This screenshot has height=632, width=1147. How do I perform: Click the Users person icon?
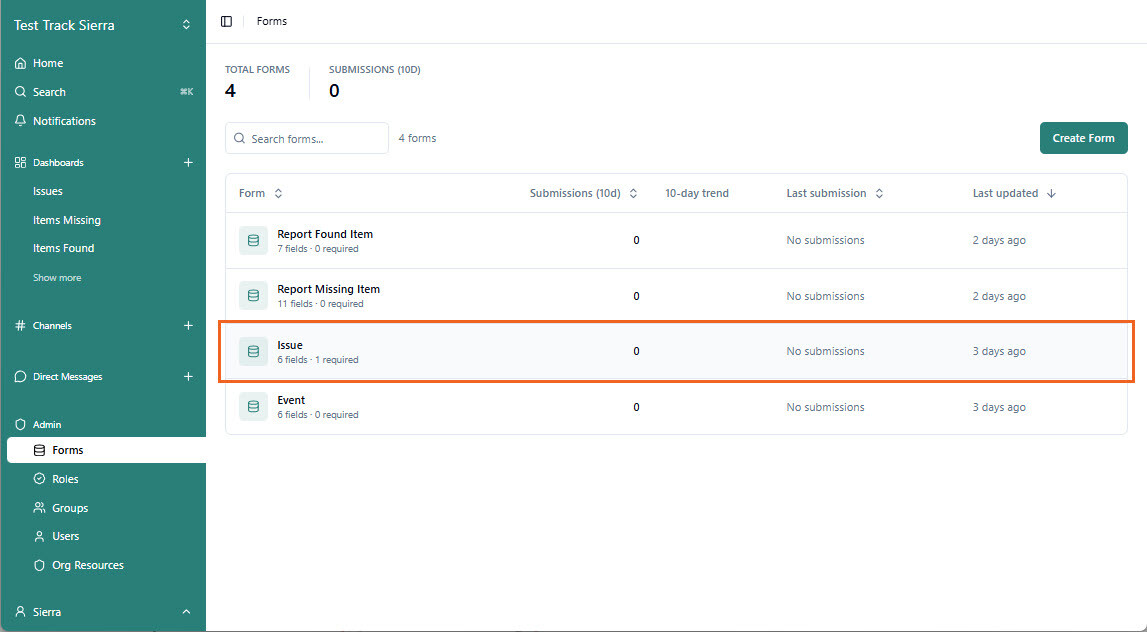pos(40,536)
